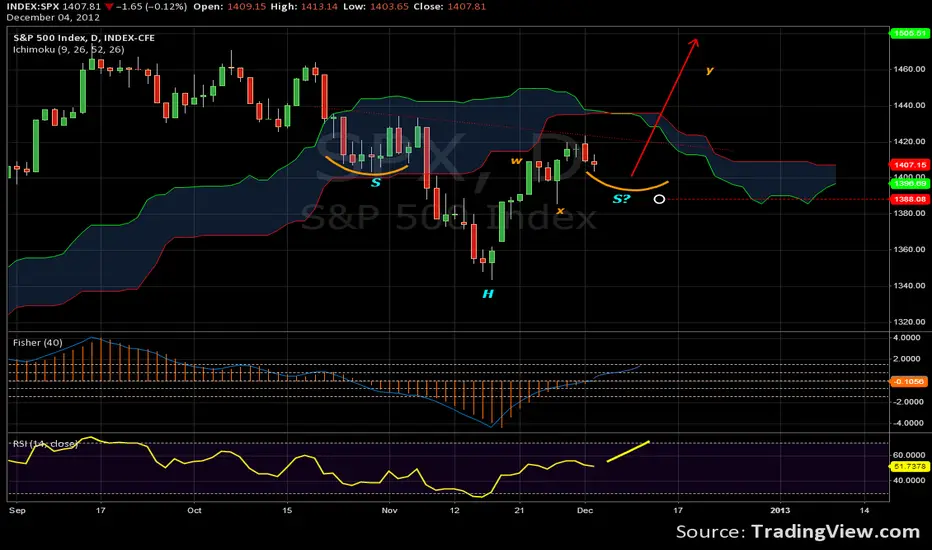Click the -4.0000 Fisher axis value
Image resolution: width=932 pixels, height=550 pixels.
(907, 423)
